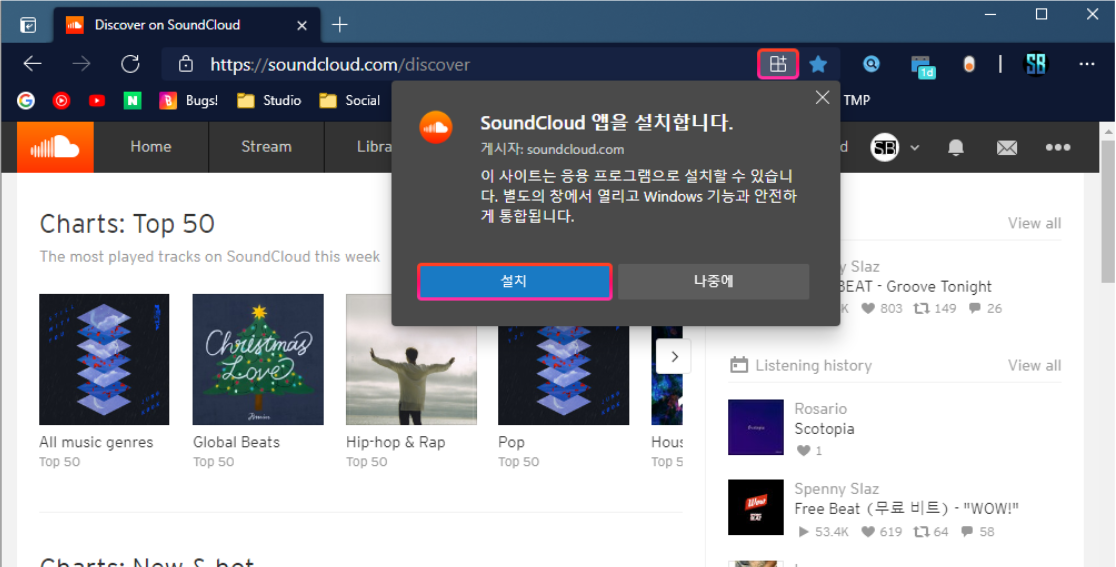The height and width of the screenshot is (567, 1116).
Task: Open the 1d calendar extension icon
Action: [923, 66]
